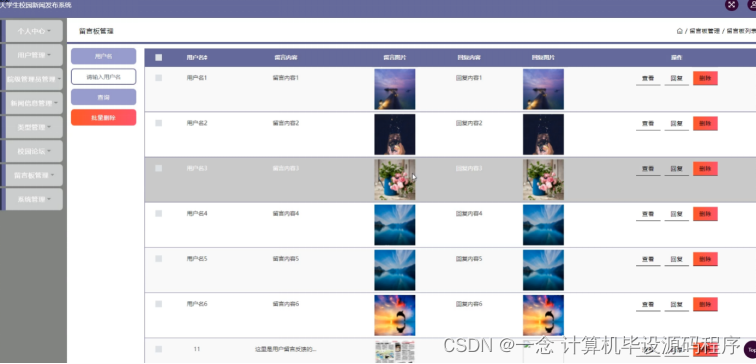
Task: Expand the 系统管理 sidebar menu
Action: (34, 199)
